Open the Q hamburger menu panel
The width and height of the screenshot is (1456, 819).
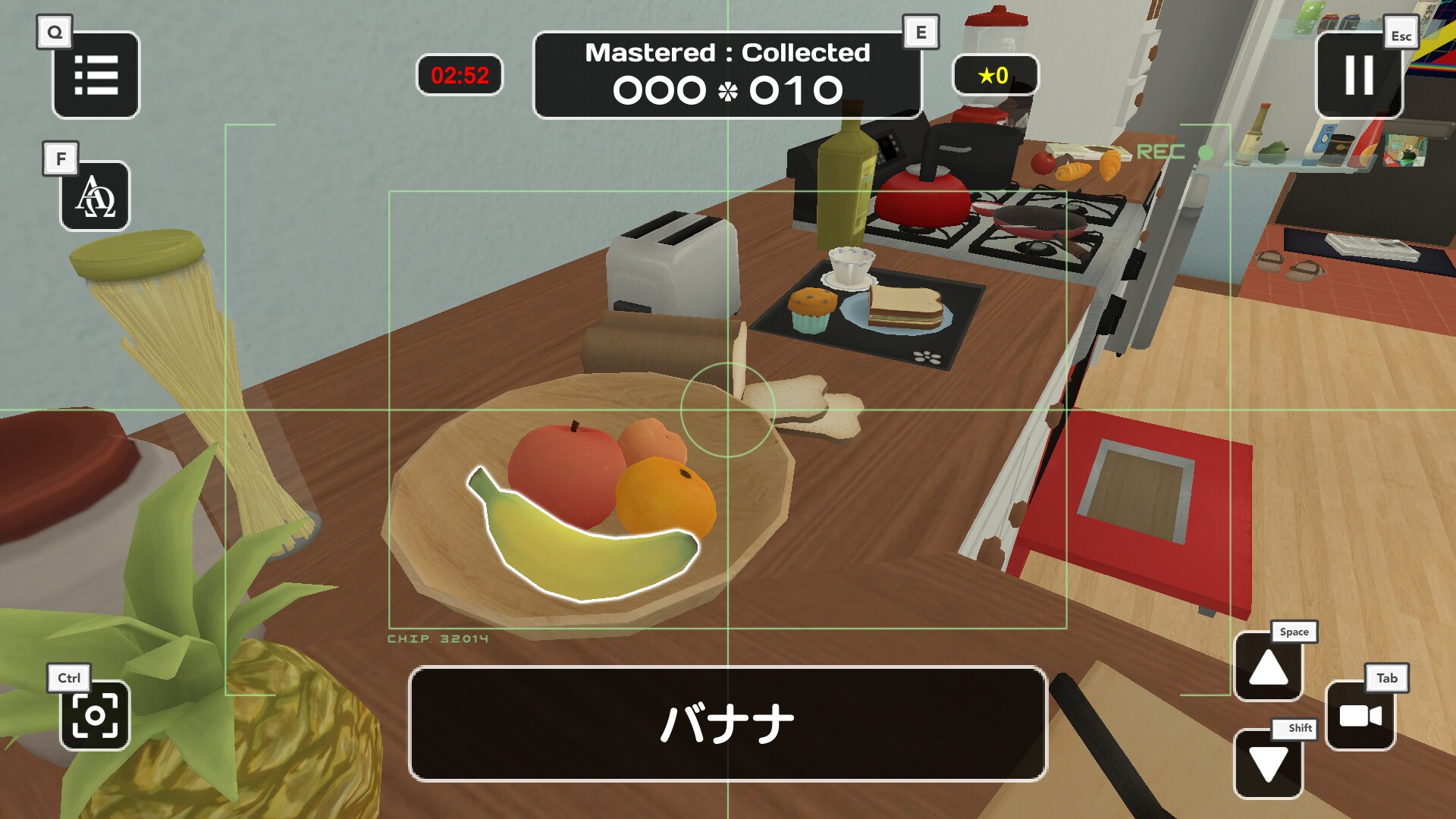pyautogui.click(x=97, y=75)
